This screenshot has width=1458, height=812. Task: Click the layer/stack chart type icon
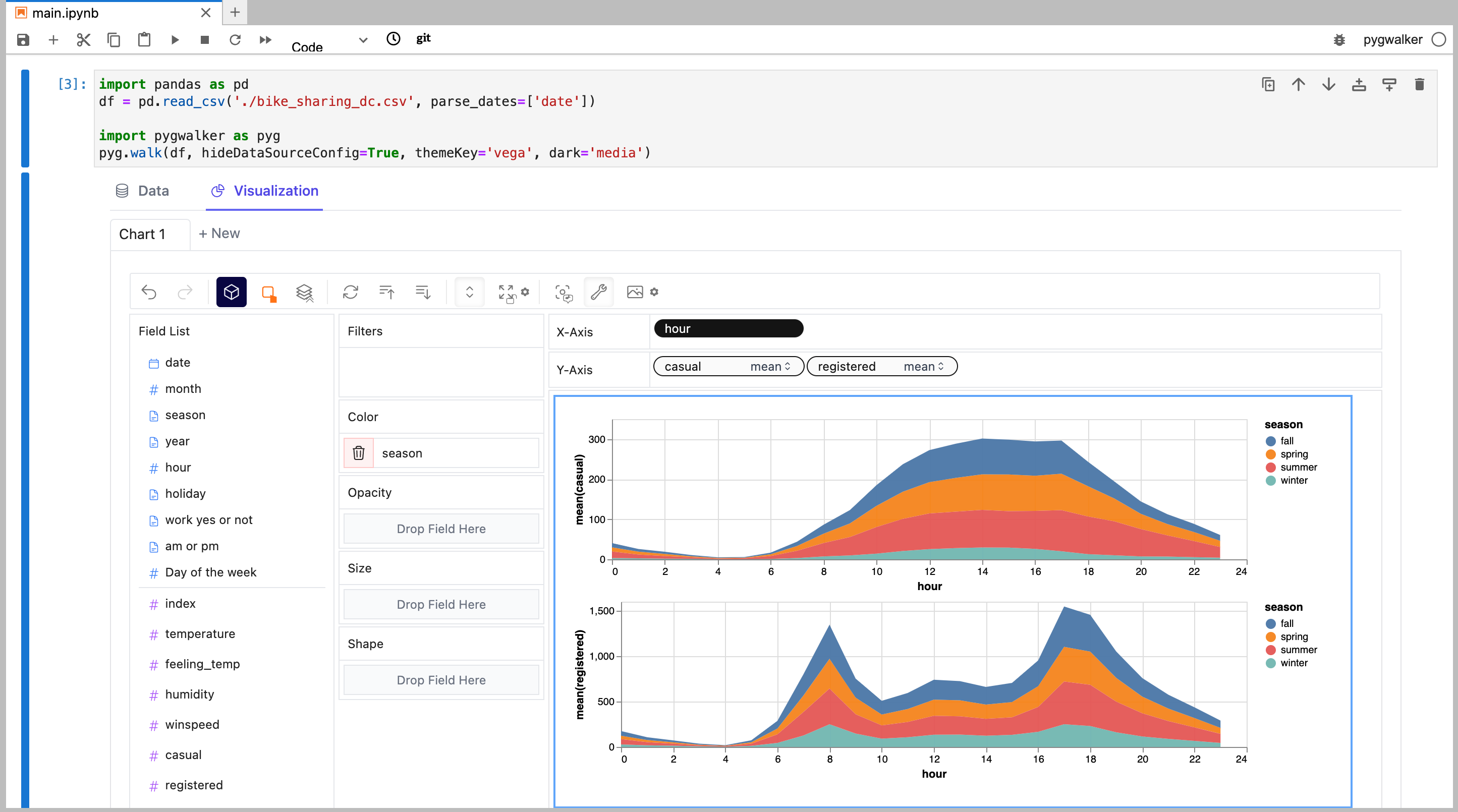304,291
